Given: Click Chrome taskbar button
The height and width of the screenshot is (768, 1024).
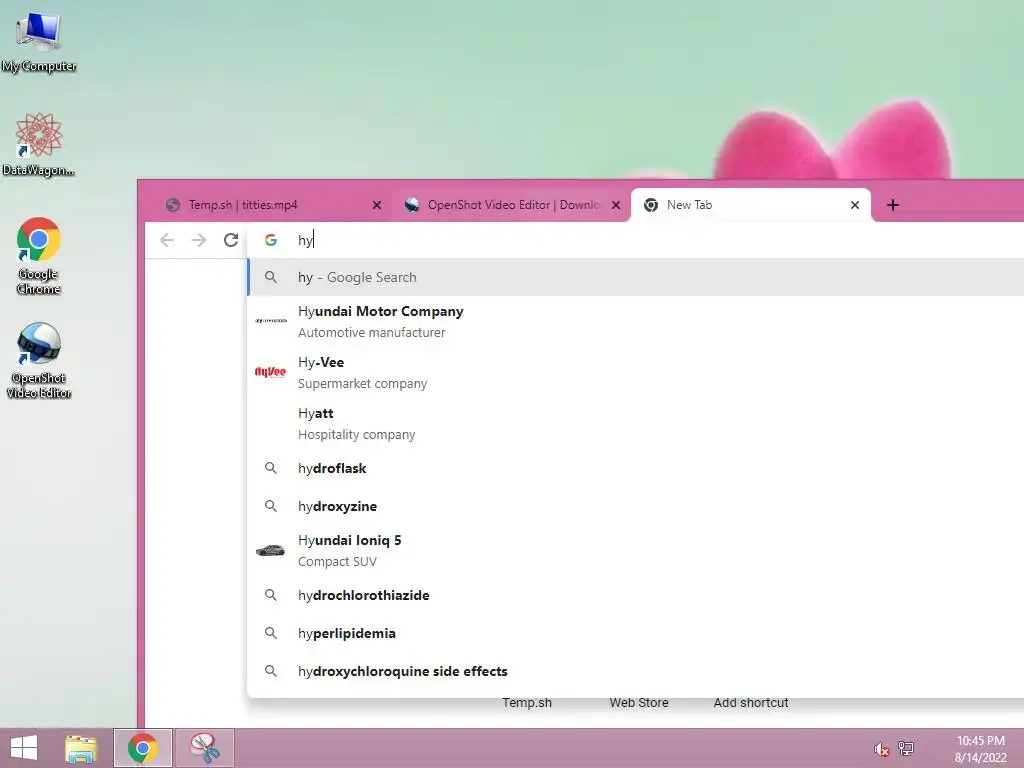Looking at the screenshot, I should (143, 748).
